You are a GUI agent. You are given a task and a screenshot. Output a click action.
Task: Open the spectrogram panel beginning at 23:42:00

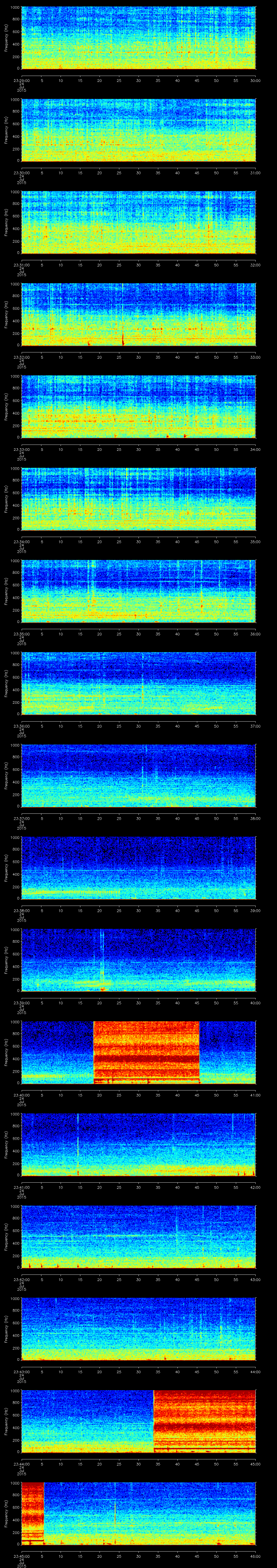tap(138, 1237)
